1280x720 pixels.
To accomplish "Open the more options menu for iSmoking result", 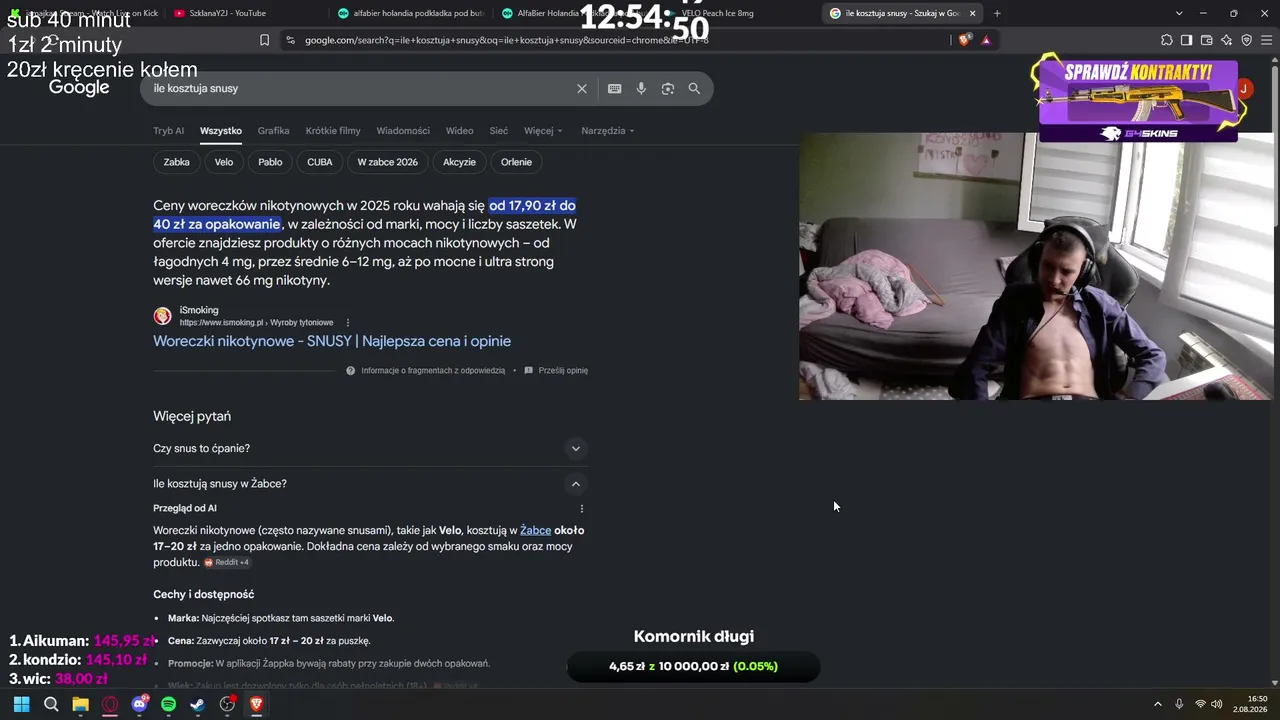I will [x=348, y=323].
